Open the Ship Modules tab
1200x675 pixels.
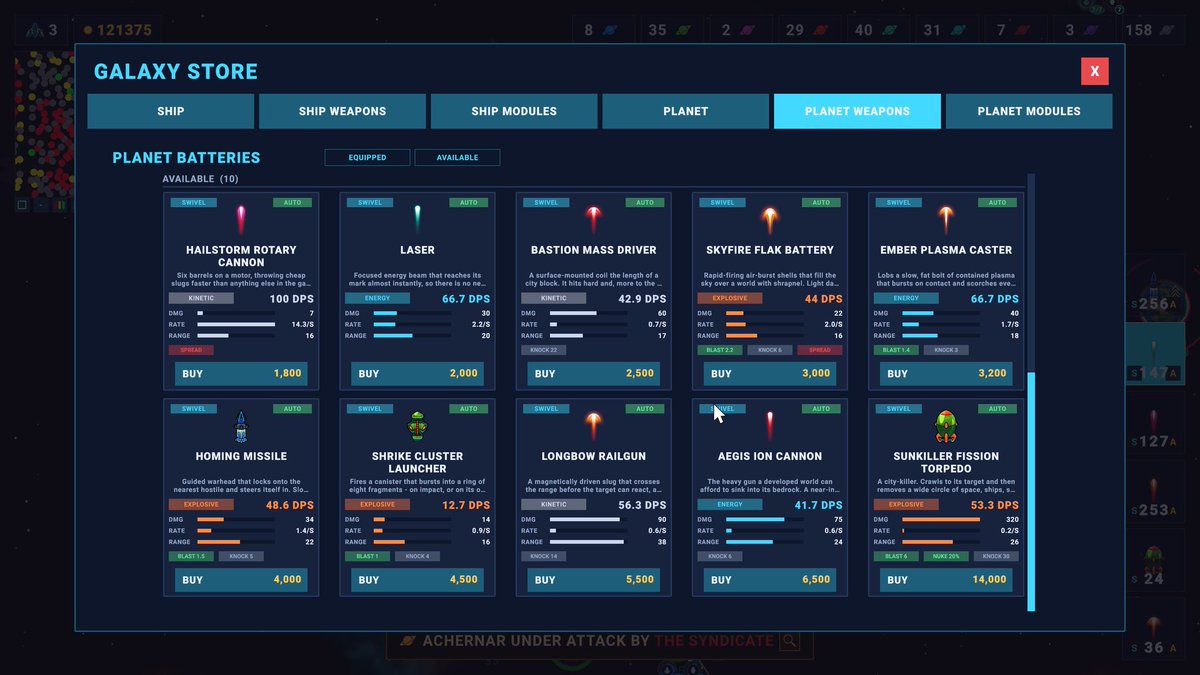tap(514, 111)
